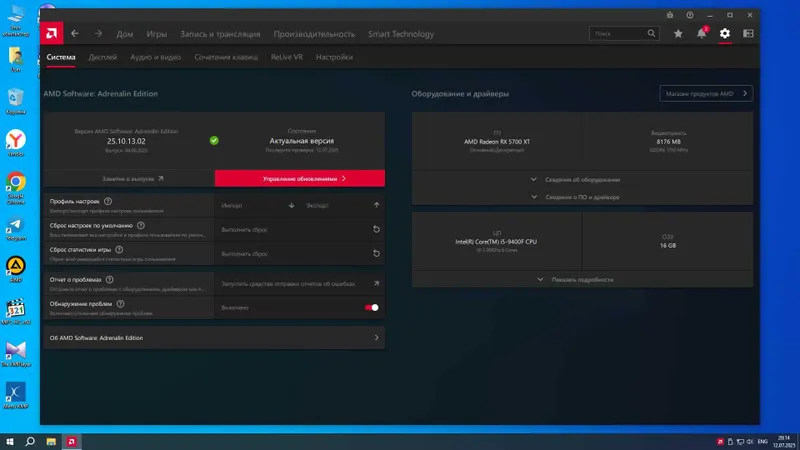Open the Запись и трансляция menu
This screenshot has height=450, width=800.
click(x=220, y=34)
